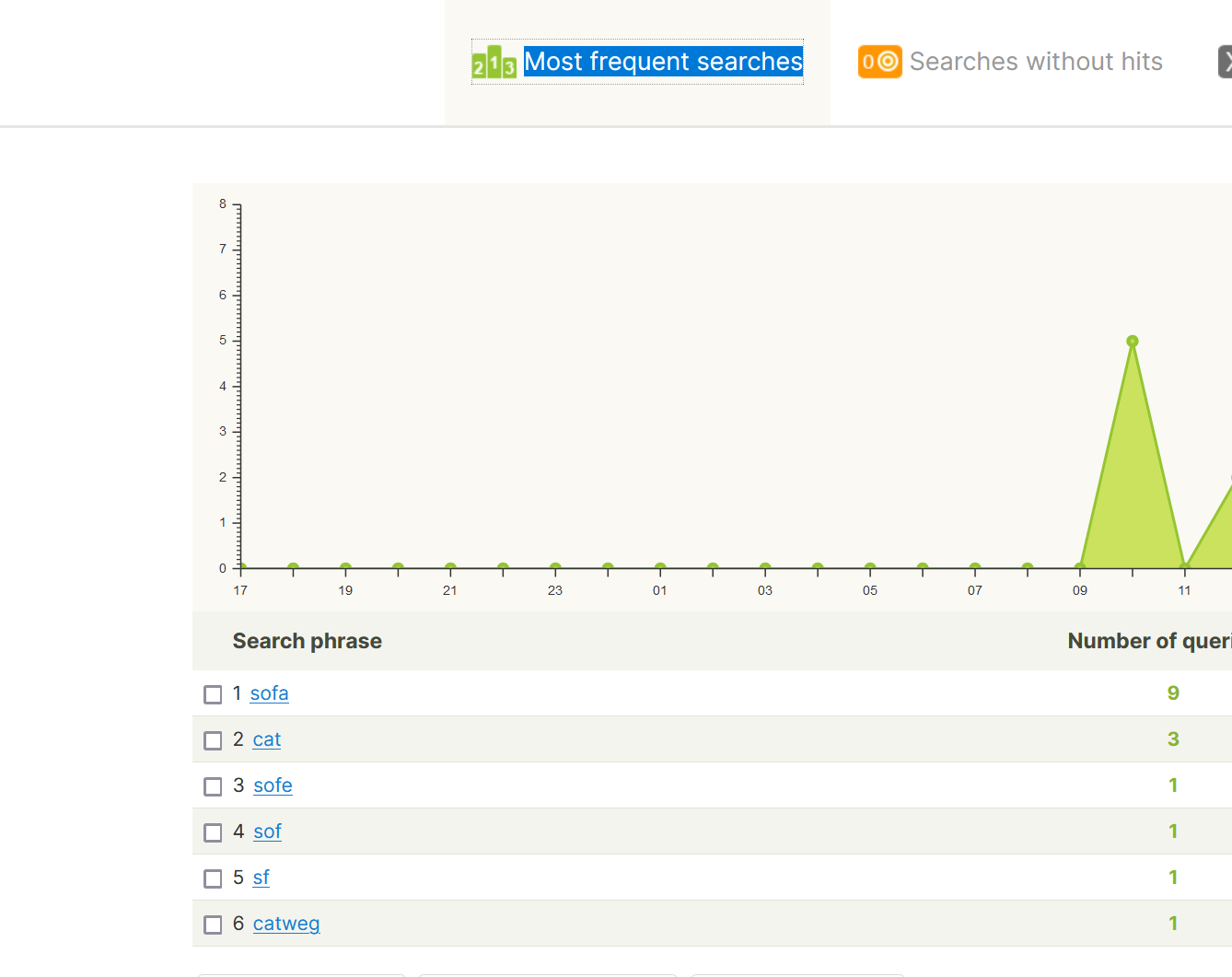The image size is (1232, 977).
Task: Open the sof search phrase link
Action: click(x=267, y=832)
